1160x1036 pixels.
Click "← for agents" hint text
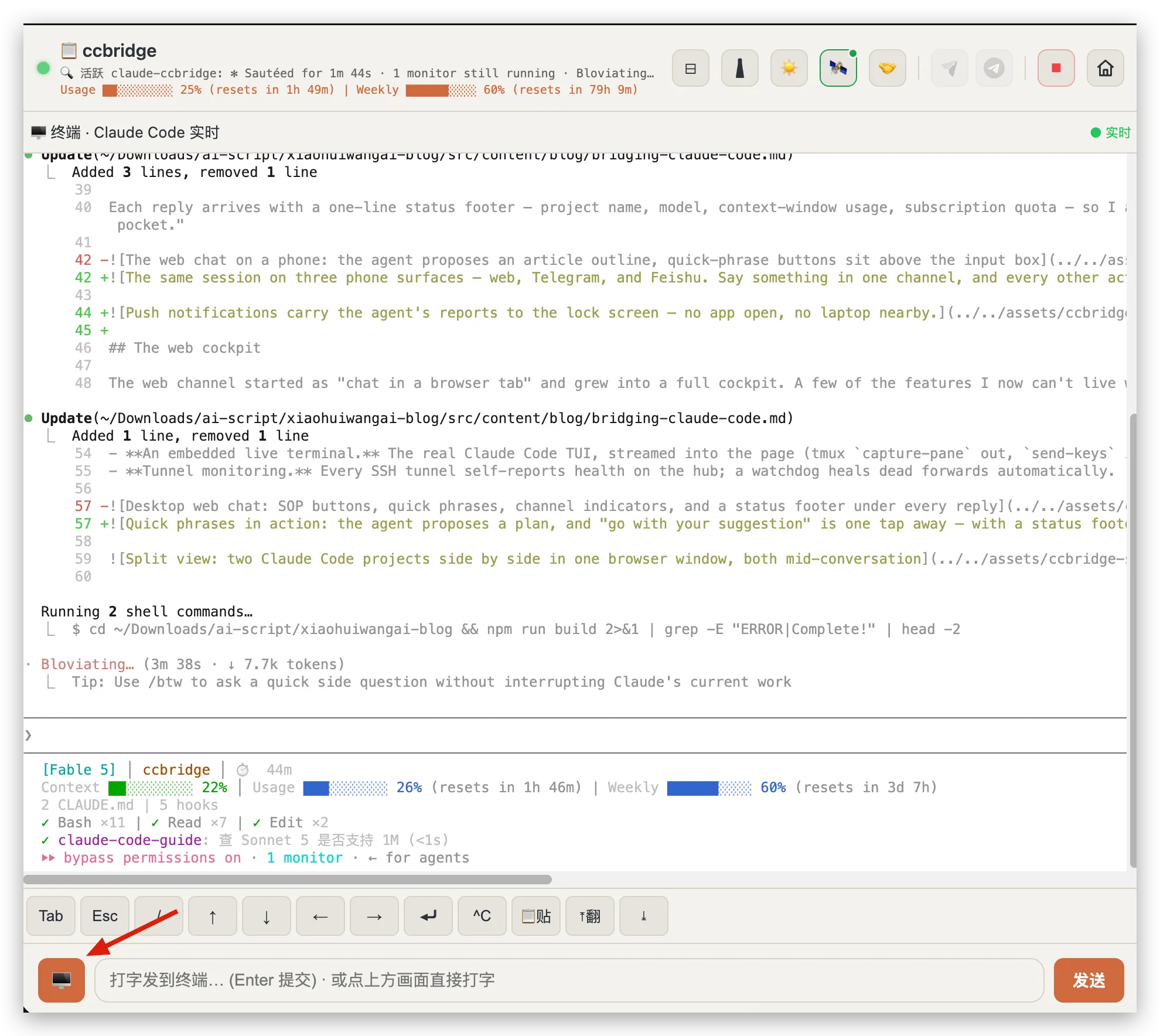(x=419, y=858)
